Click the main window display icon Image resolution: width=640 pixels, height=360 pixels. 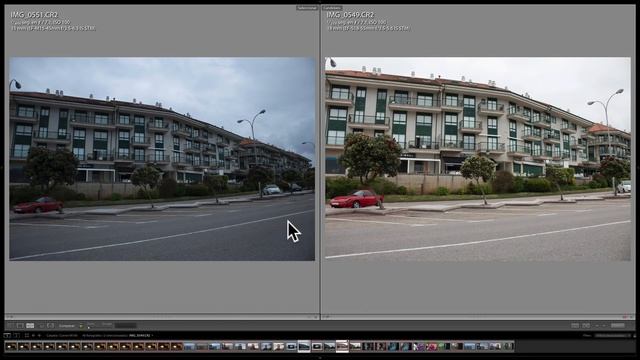coord(7,336)
